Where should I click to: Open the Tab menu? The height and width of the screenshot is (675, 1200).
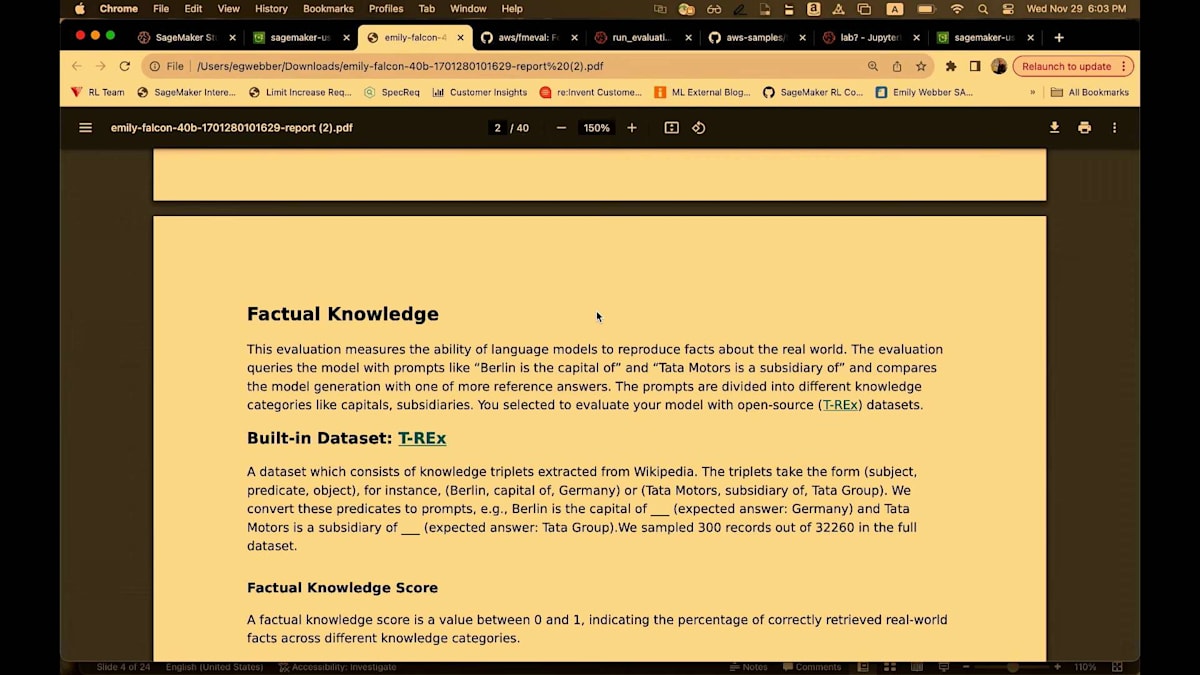tap(426, 9)
